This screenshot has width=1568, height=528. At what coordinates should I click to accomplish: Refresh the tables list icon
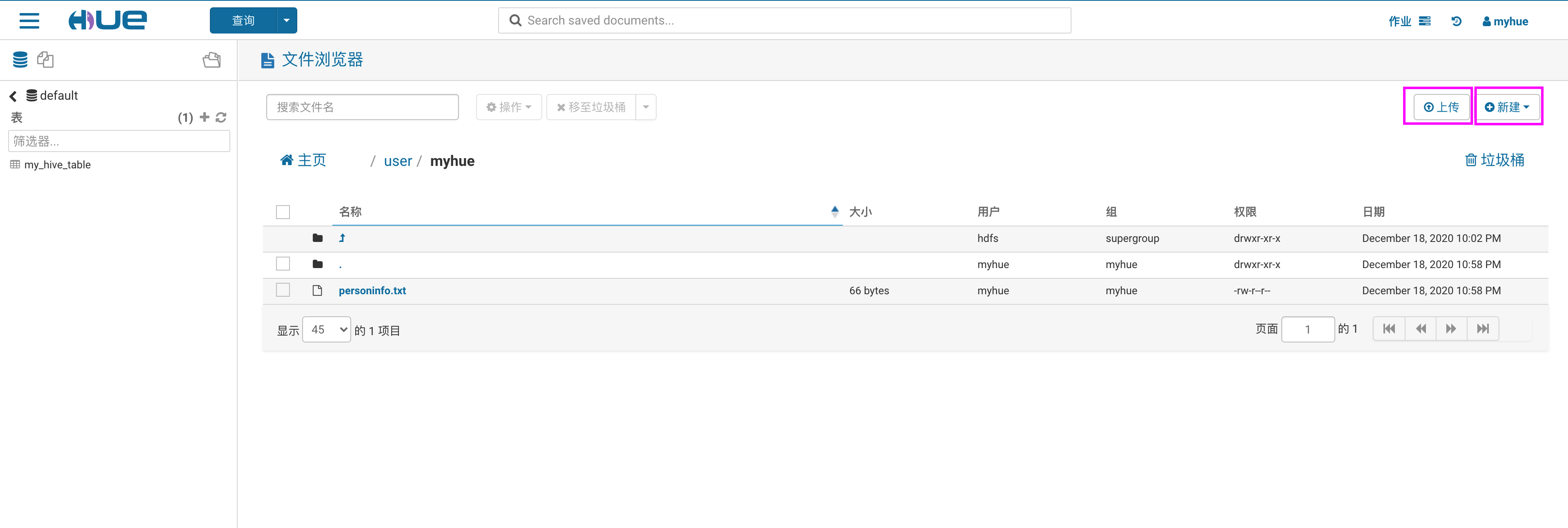[221, 117]
